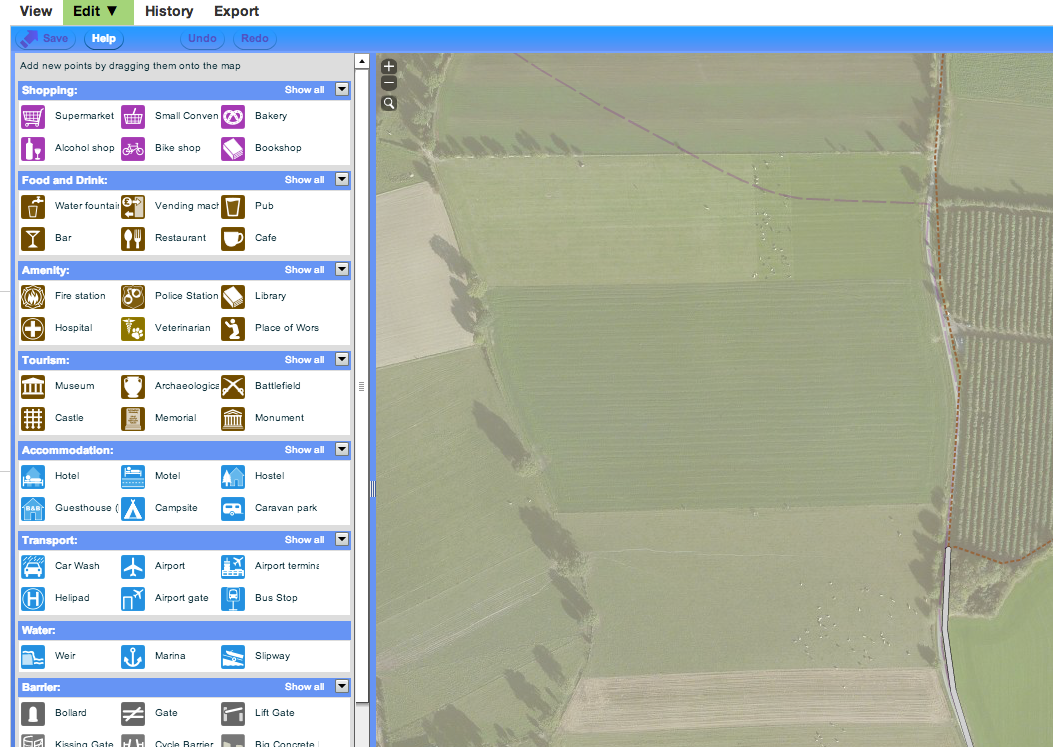The height and width of the screenshot is (747, 1053).
Task: Pick the Place of Worship icon
Action: pyautogui.click(x=233, y=328)
